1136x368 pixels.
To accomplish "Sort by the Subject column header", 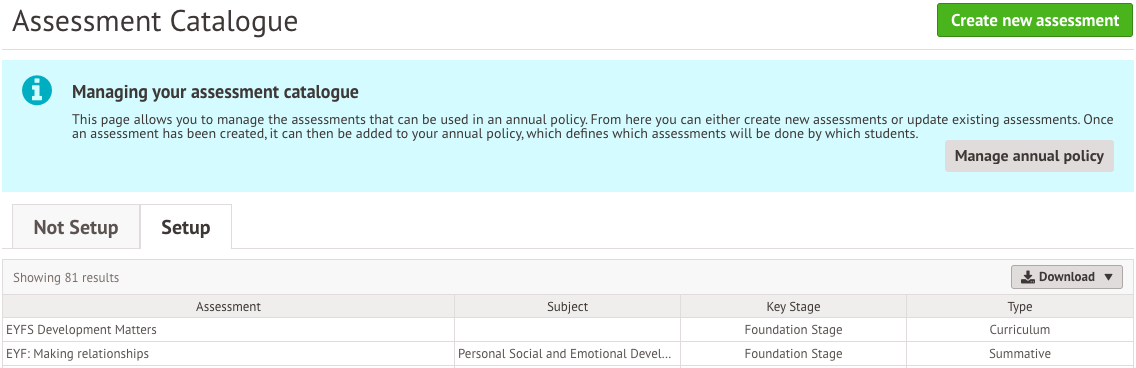I will [567, 306].
